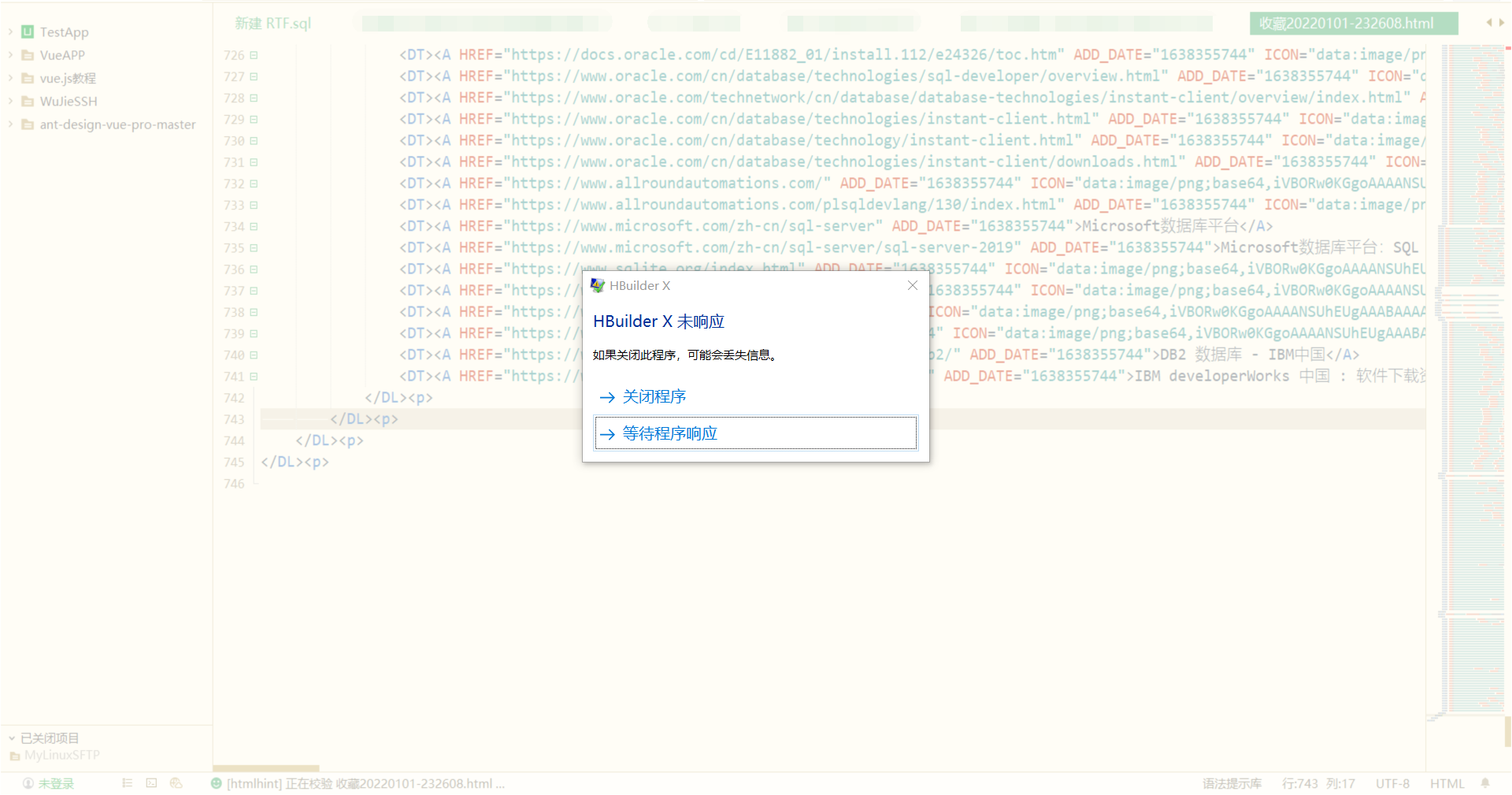Viewport: 1512px width, 795px height.
Task: Toggle code fold on line 741
Action: [254, 377]
